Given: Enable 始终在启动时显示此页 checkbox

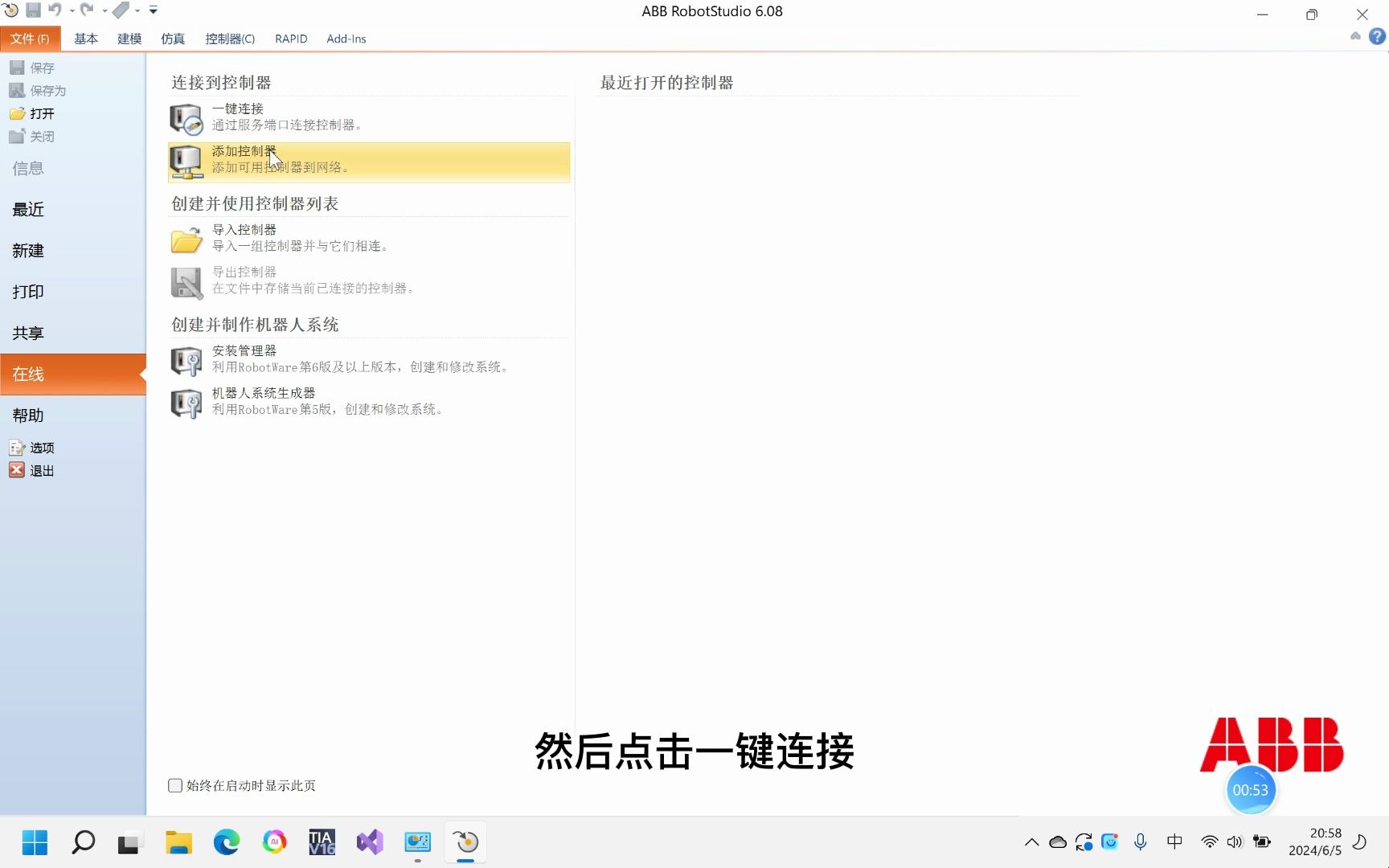Looking at the screenshot, I should tap(175, 785).
